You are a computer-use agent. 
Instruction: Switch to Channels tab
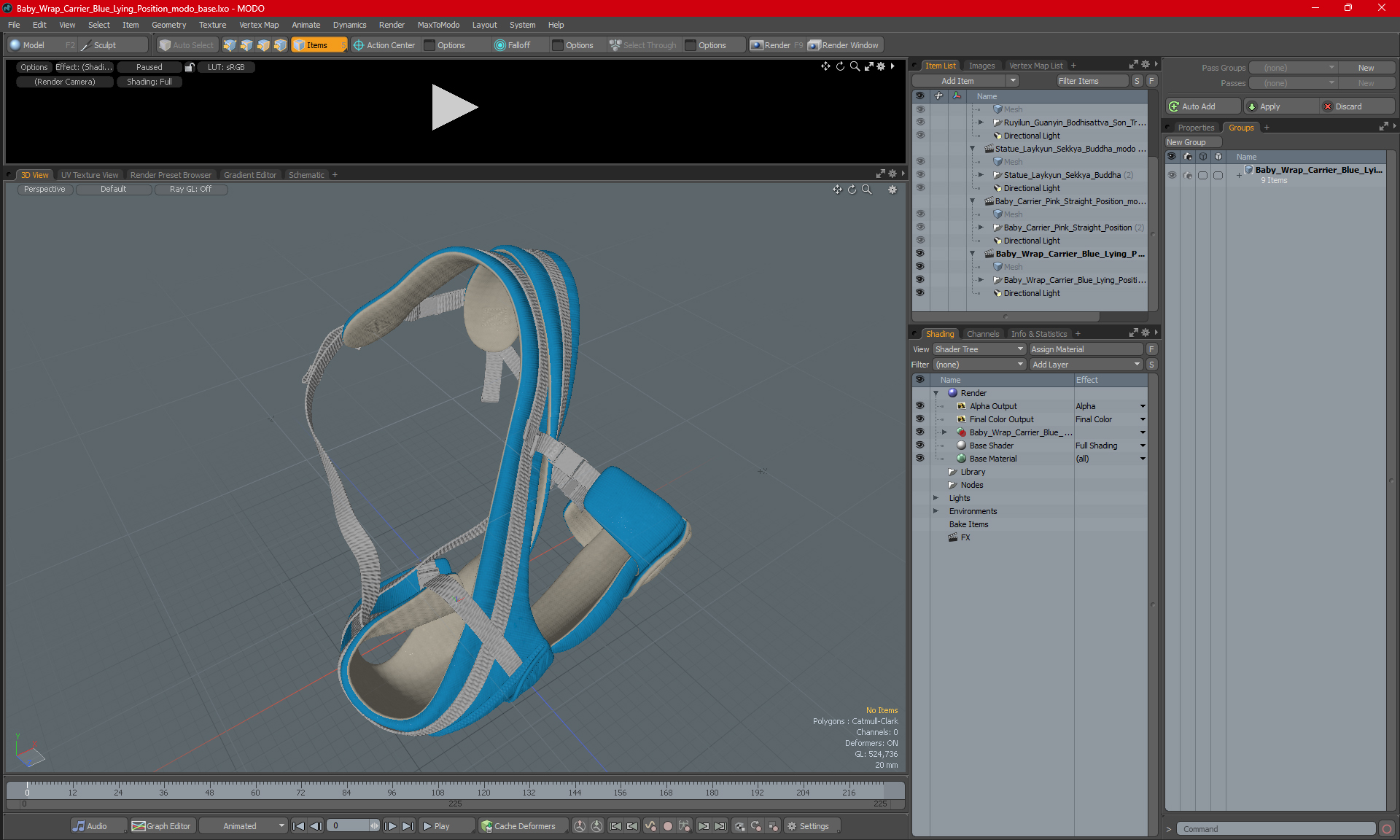[983, 334]
